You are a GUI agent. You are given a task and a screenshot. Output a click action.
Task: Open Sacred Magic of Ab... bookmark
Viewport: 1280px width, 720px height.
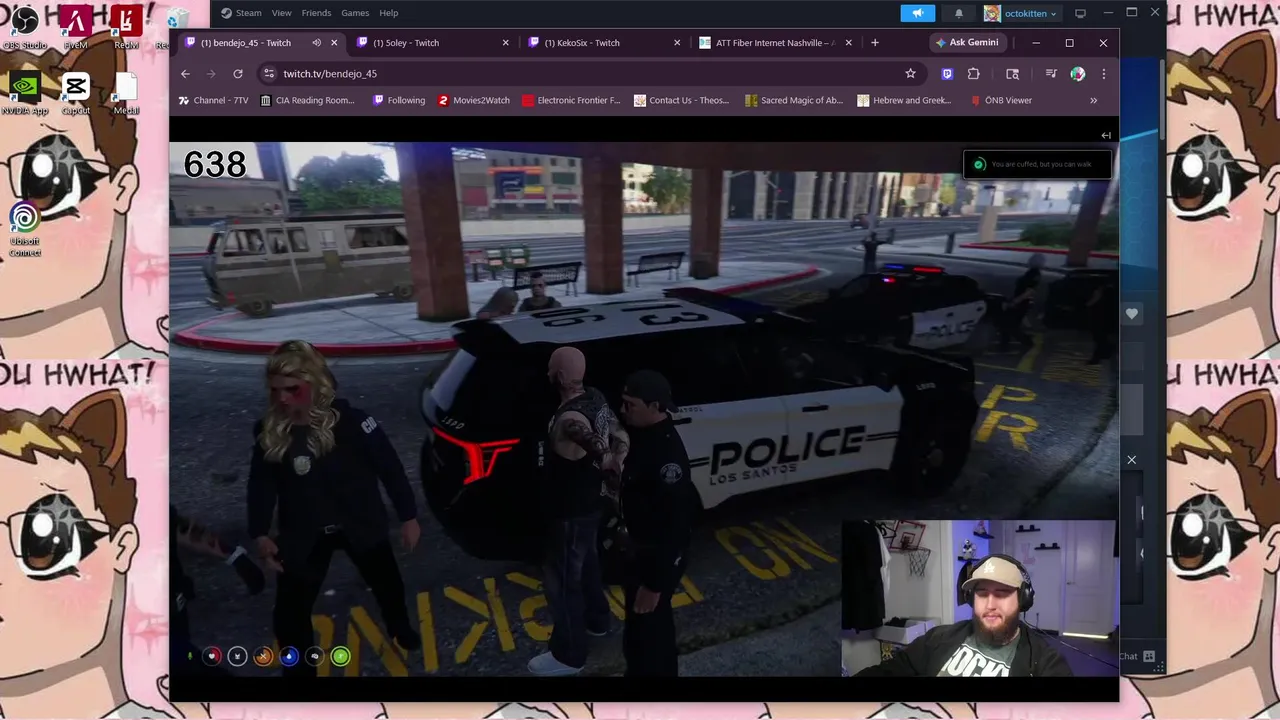(x=794, y=100)
